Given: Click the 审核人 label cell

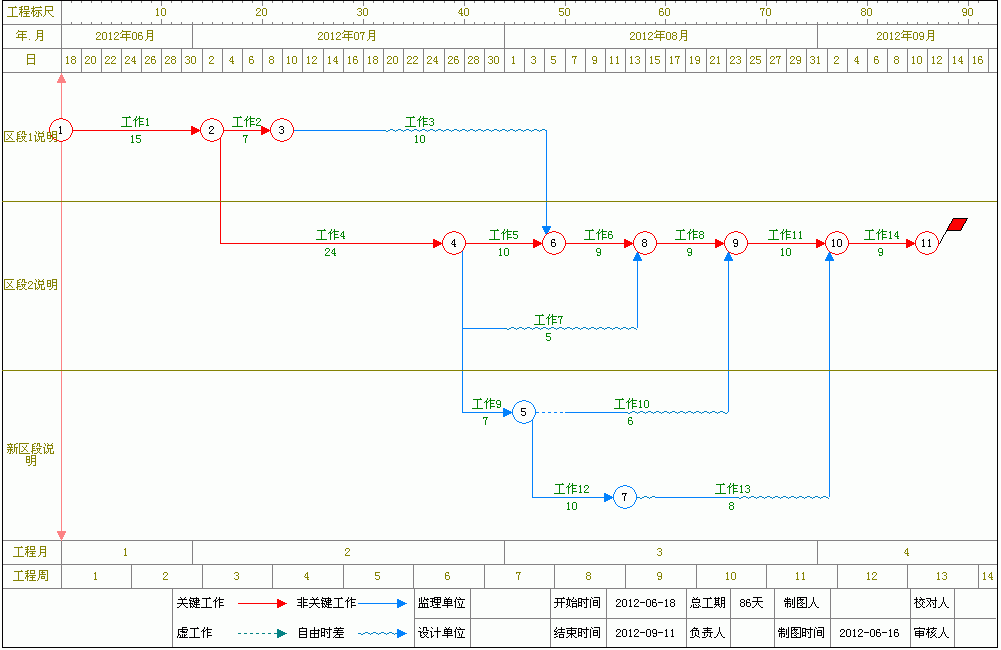Looking at the screenshot, I should point(931,633).
